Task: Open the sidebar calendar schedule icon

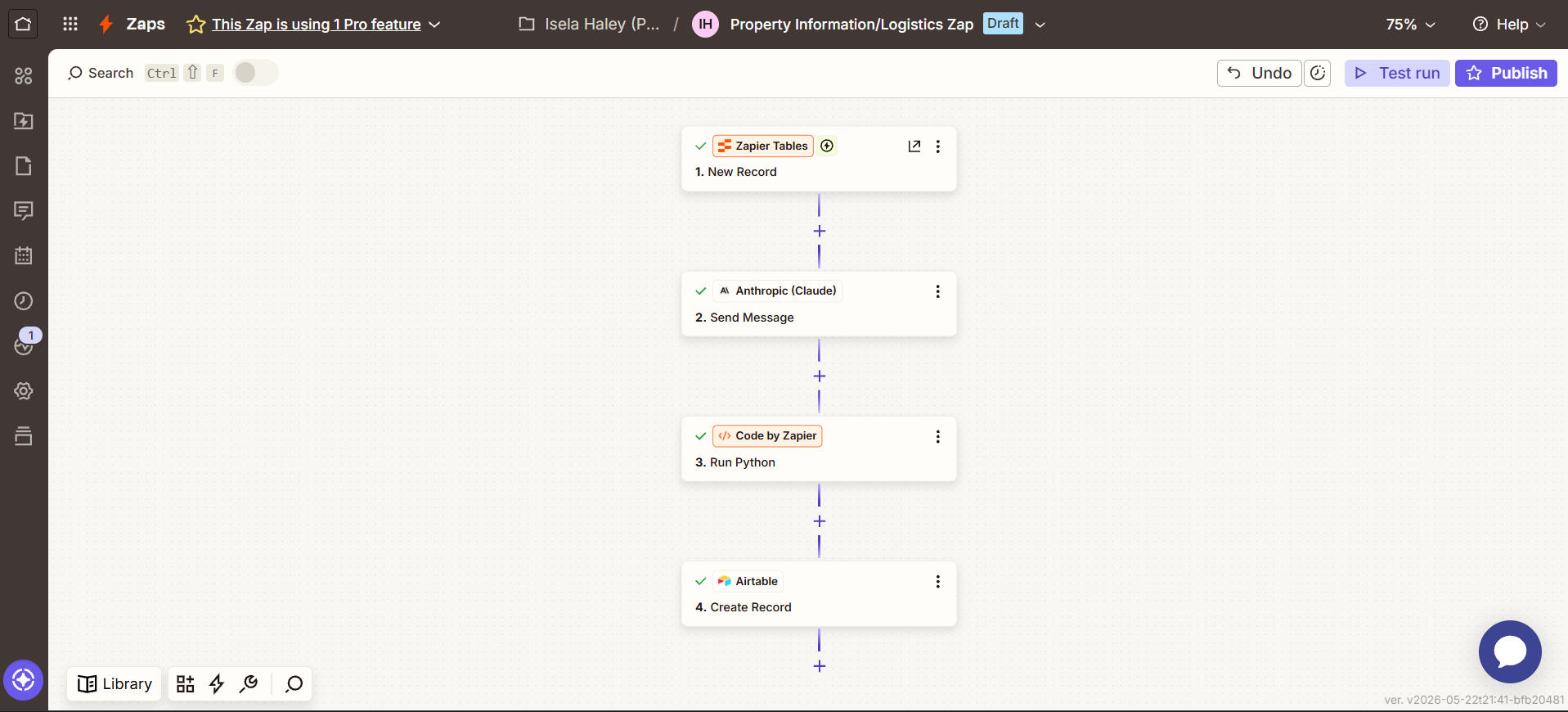Action: click(x=24, y=256)
